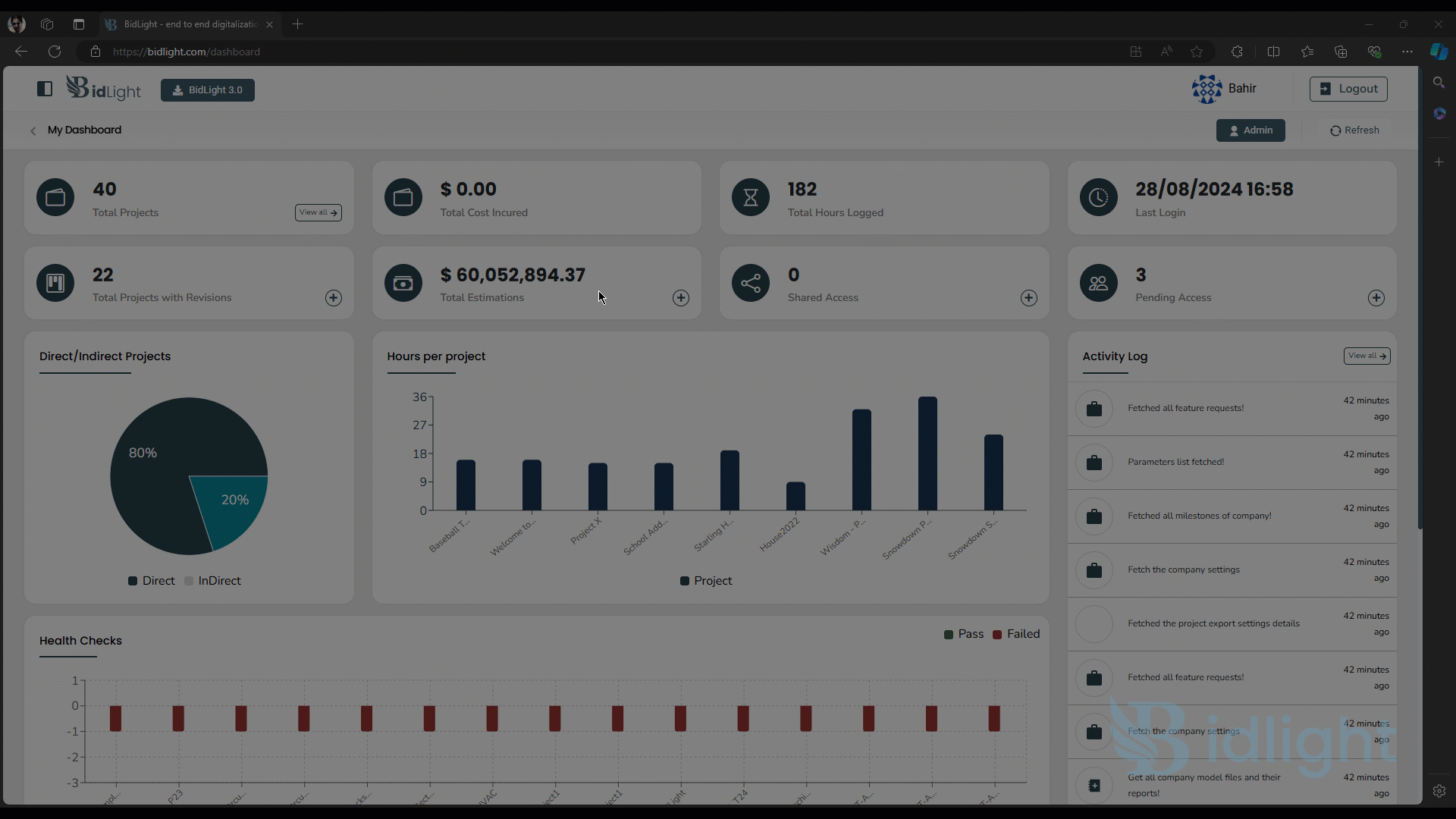Click the Activity Log briefcase icon
Viewport: 1456px width, 819px height.
pos(1094,407)
